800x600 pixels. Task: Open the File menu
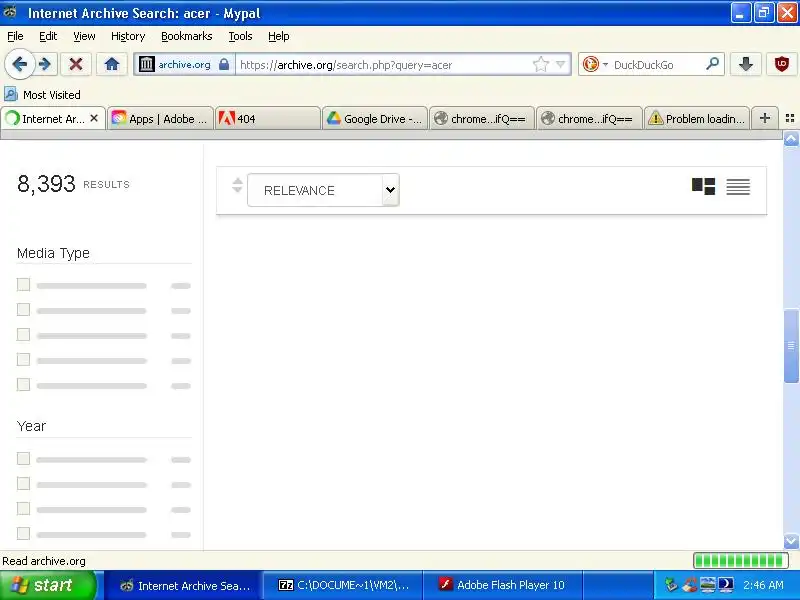click(x=15, y=36)
